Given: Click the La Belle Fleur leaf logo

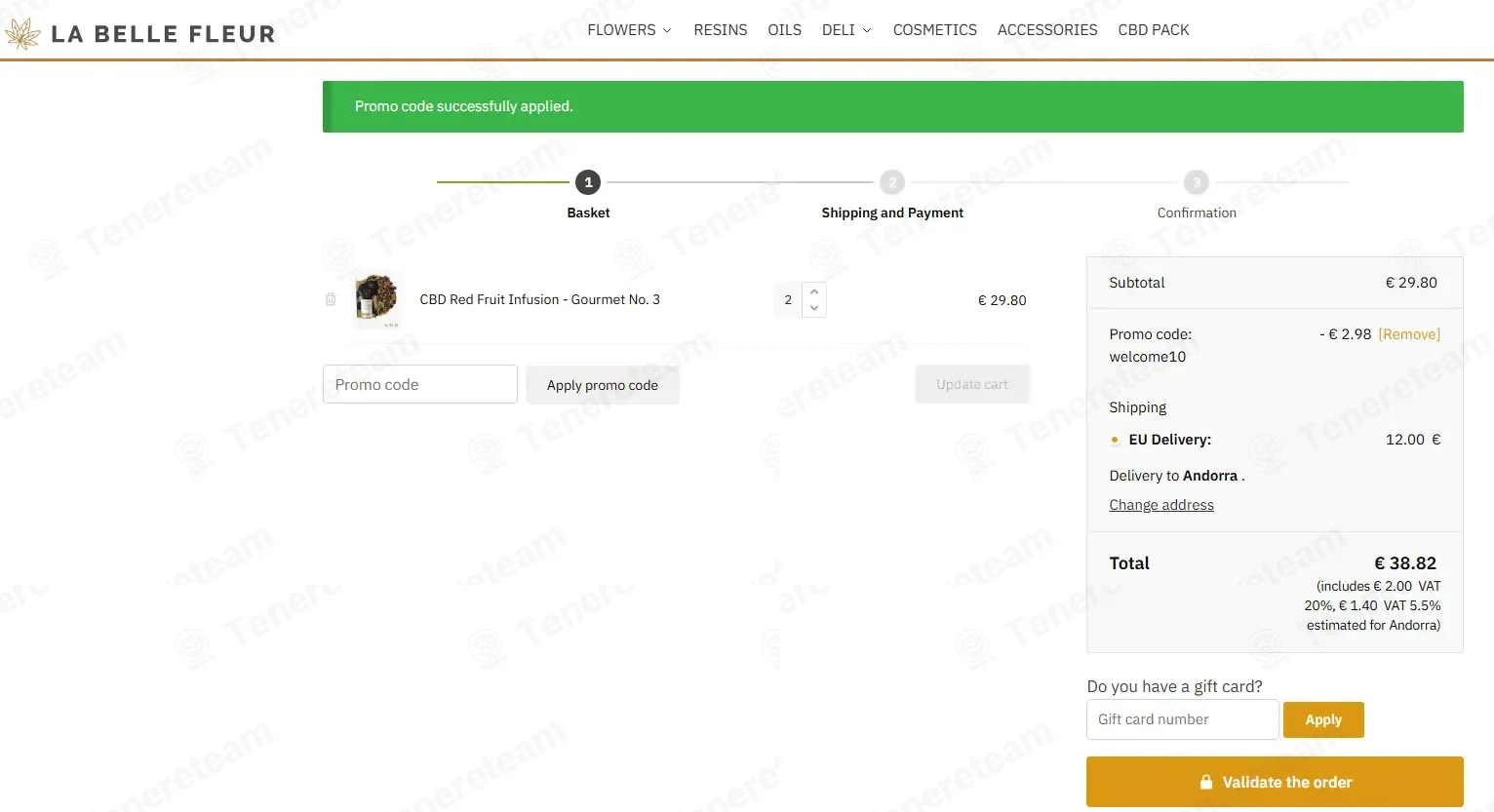Looking at the screenshot, I should tap(23, 34).
